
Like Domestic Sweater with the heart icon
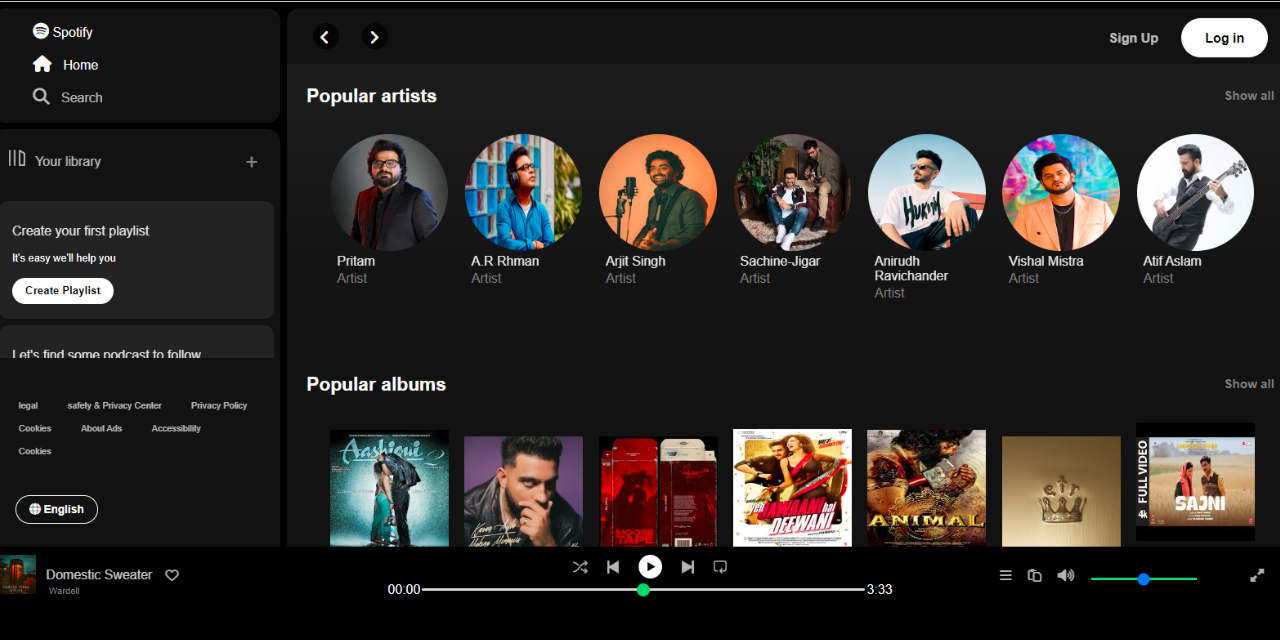coord(172,575)
